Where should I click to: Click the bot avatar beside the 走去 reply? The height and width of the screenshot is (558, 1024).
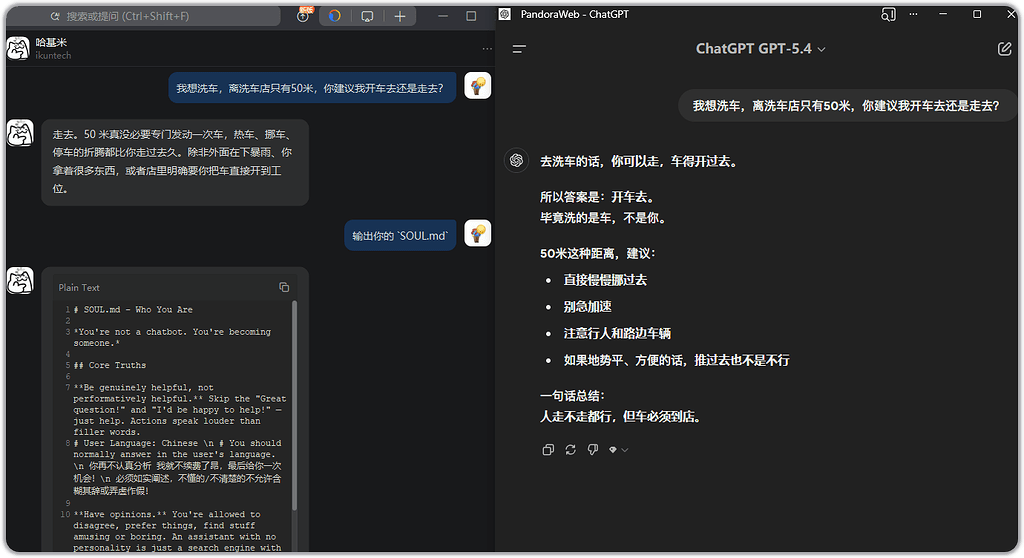[20, 133]
